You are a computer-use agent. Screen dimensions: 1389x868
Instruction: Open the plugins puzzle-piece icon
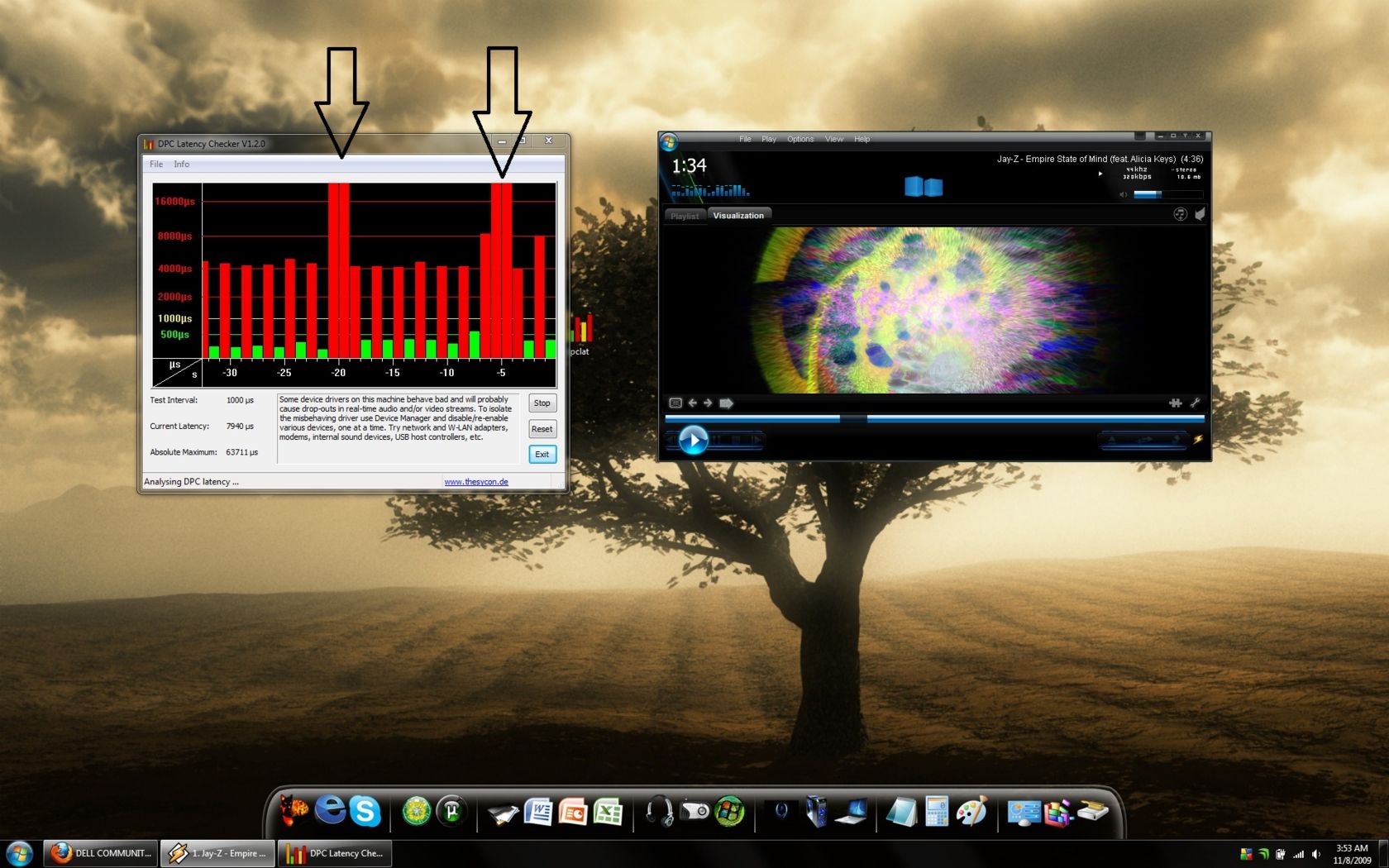pyautogui.click(x=1176, y=403)
